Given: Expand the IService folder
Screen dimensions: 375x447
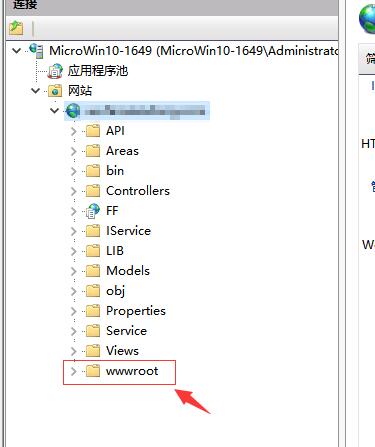Looking at the screenshot, I should pyautogui.click(x=74, y=231).
